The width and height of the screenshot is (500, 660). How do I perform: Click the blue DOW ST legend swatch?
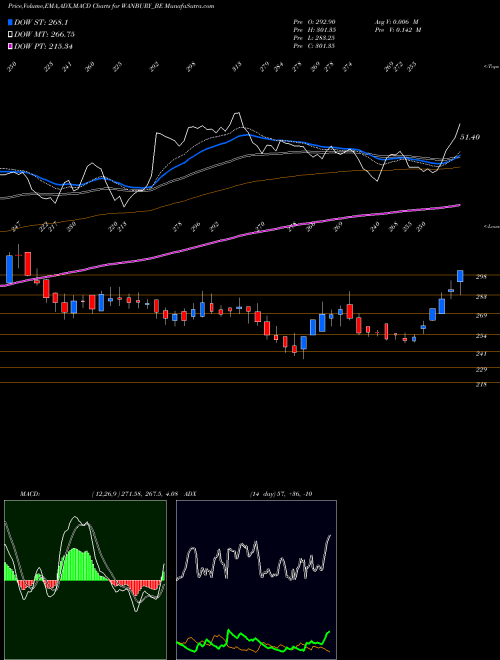pos(10,22)
